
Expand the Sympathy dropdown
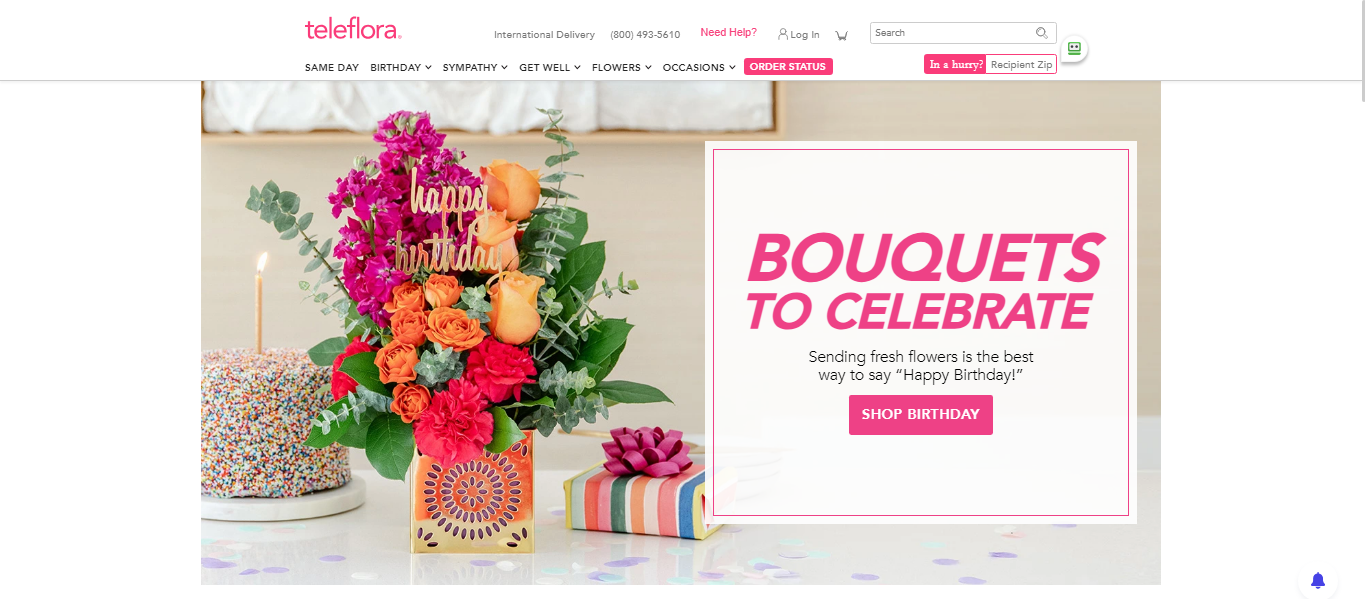tap(475, 67)
